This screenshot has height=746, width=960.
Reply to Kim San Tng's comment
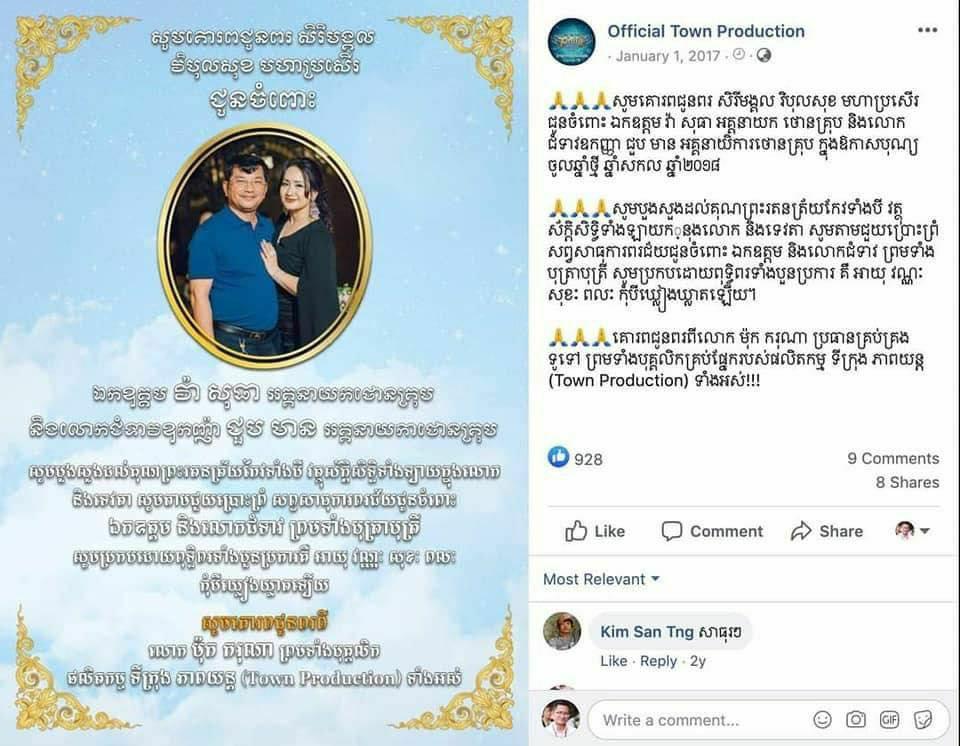click(x=658, y=661)
